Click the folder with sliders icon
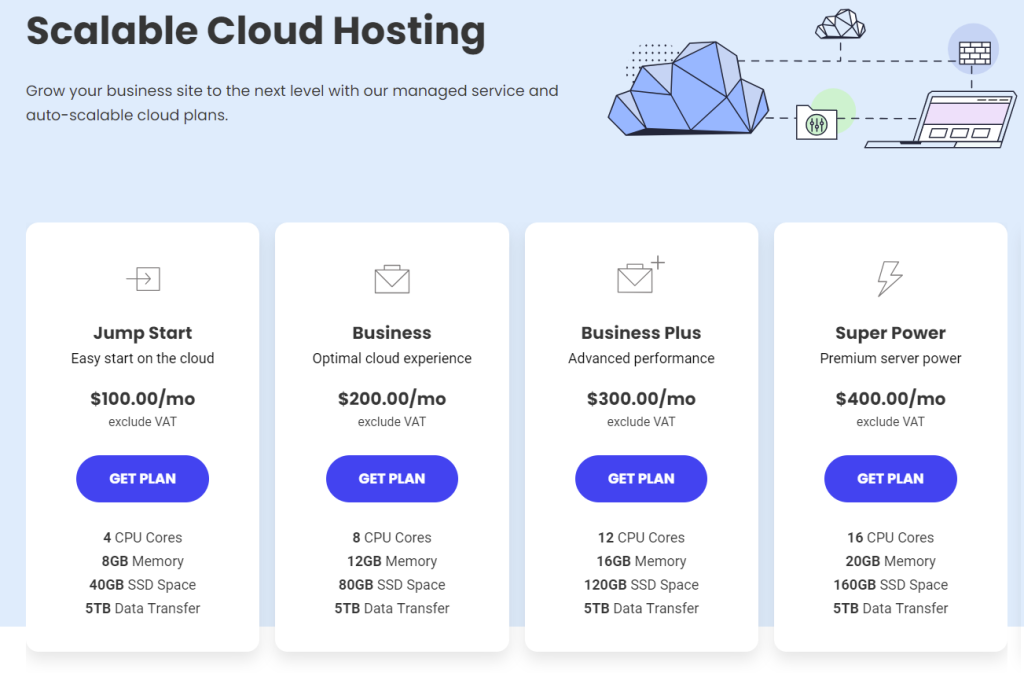1024x673 pixels. click(x=816, y=123)
